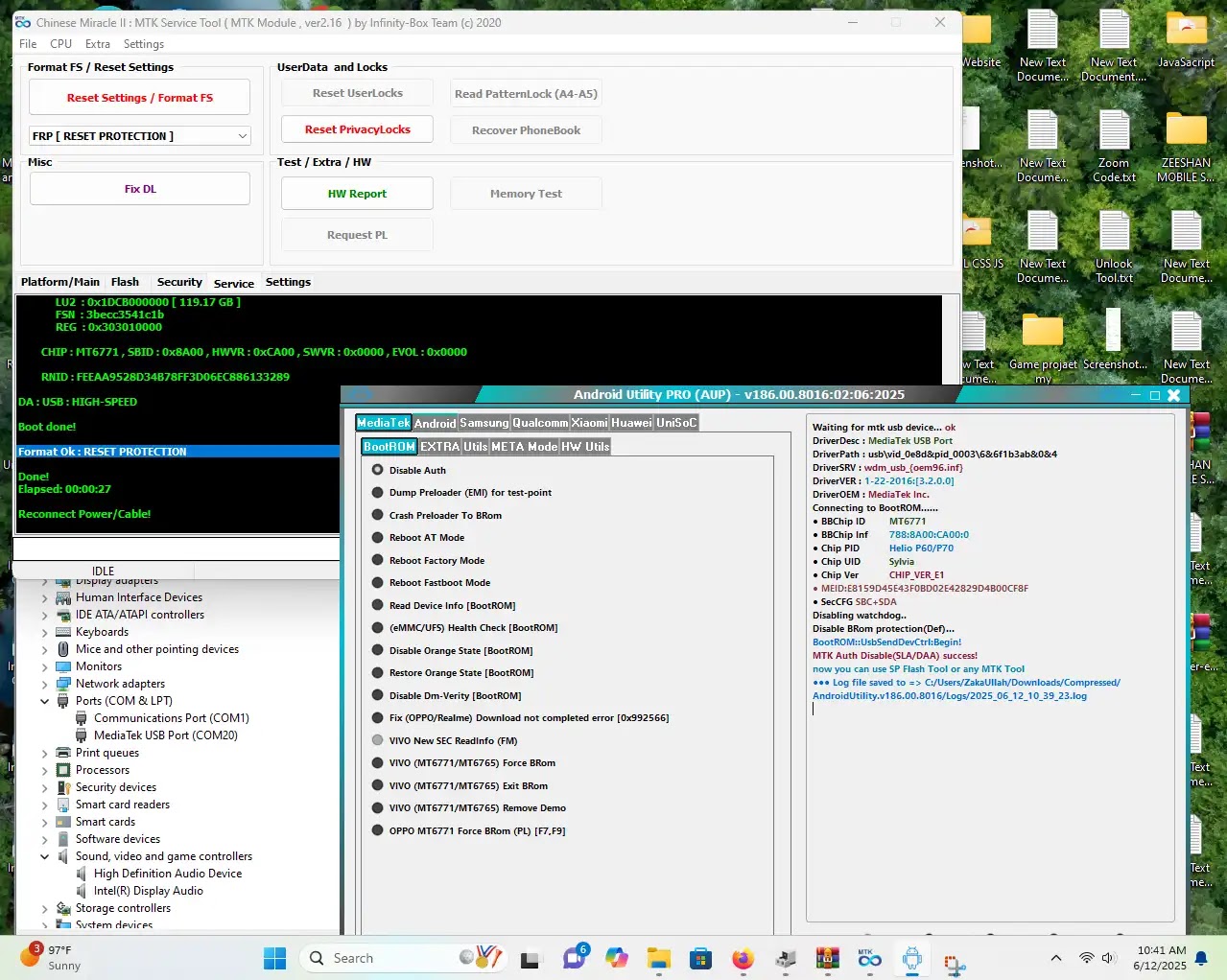Click the Fix DL button
Viewport: 1227px width, 980px height.
tap(140, 189)
